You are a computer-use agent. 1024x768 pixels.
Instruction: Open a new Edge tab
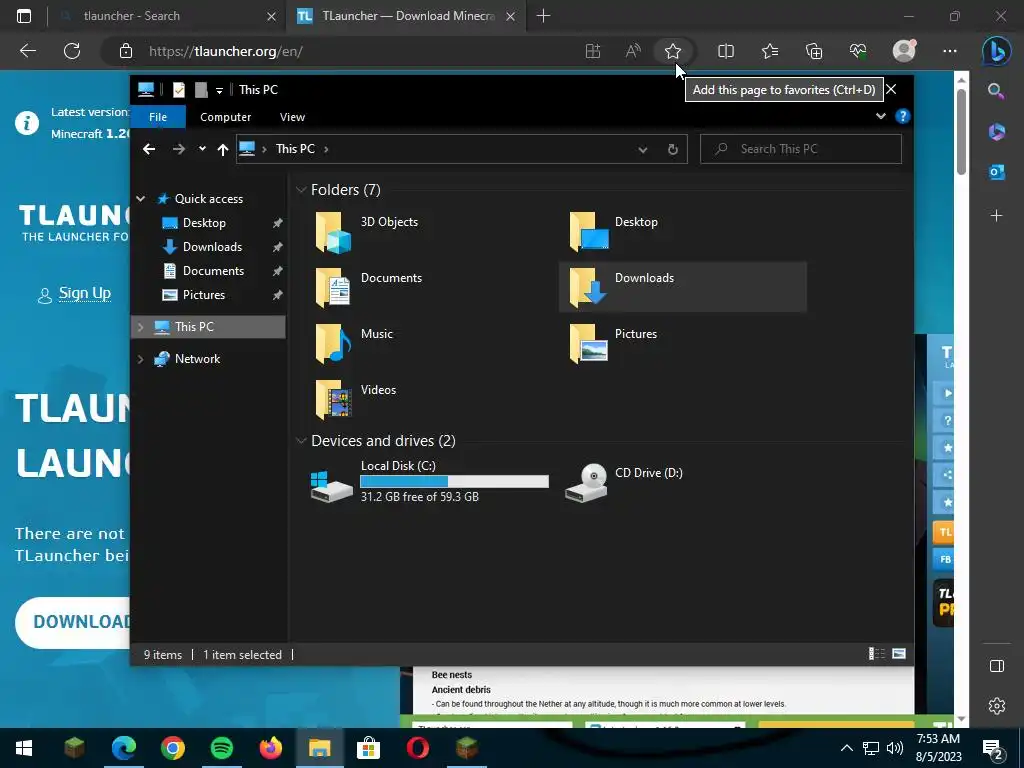coord(543,16)
